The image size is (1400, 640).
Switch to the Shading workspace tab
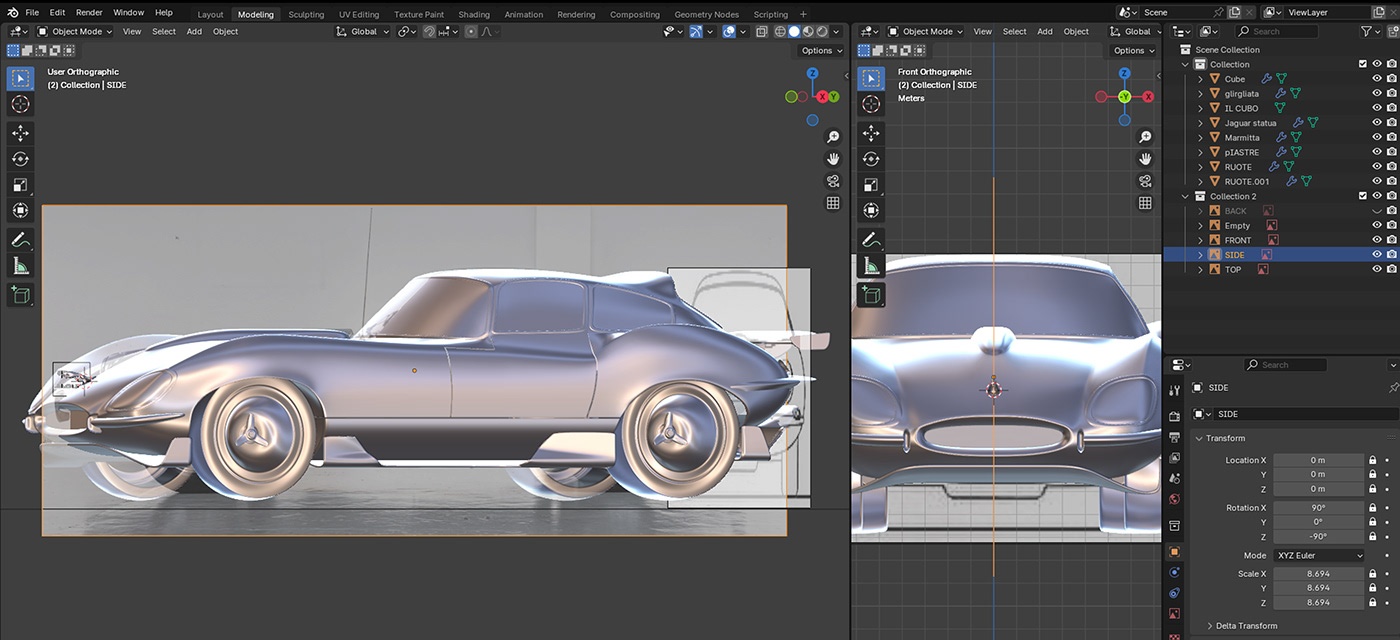473,14
